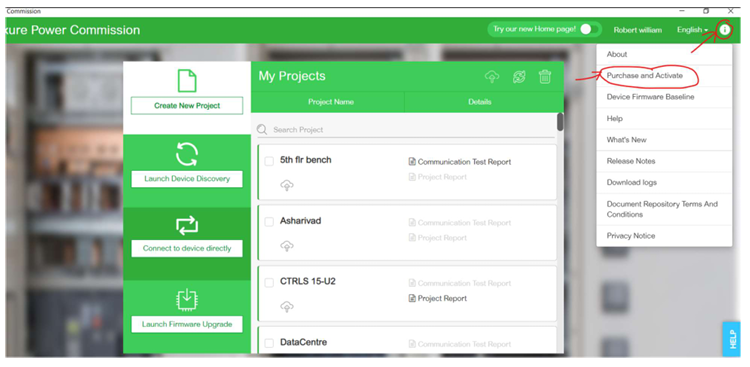Click the blue HELP side tab
Viewport: 750px width, 367px height.
click(732, 339)
